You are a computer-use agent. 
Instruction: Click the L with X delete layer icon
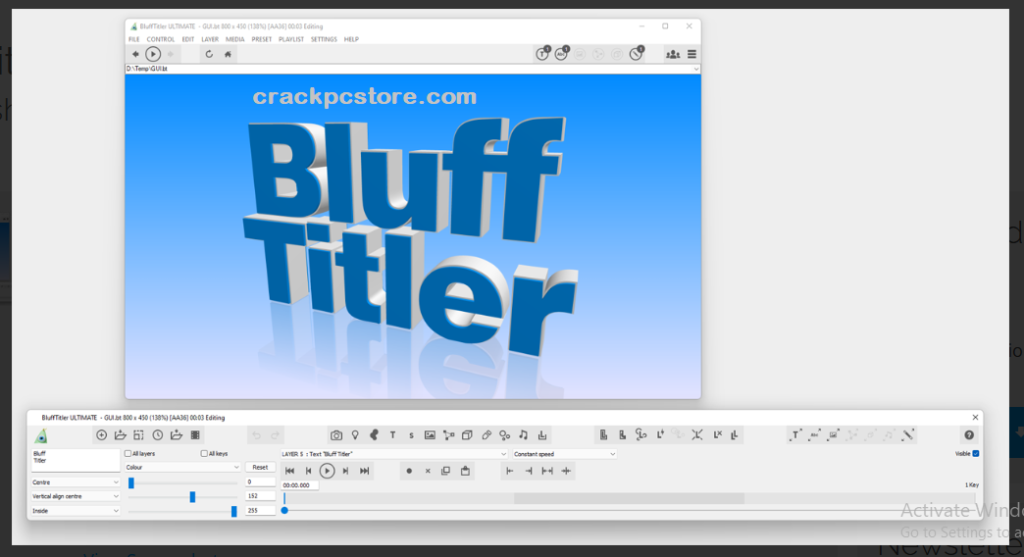click(717, 435)
